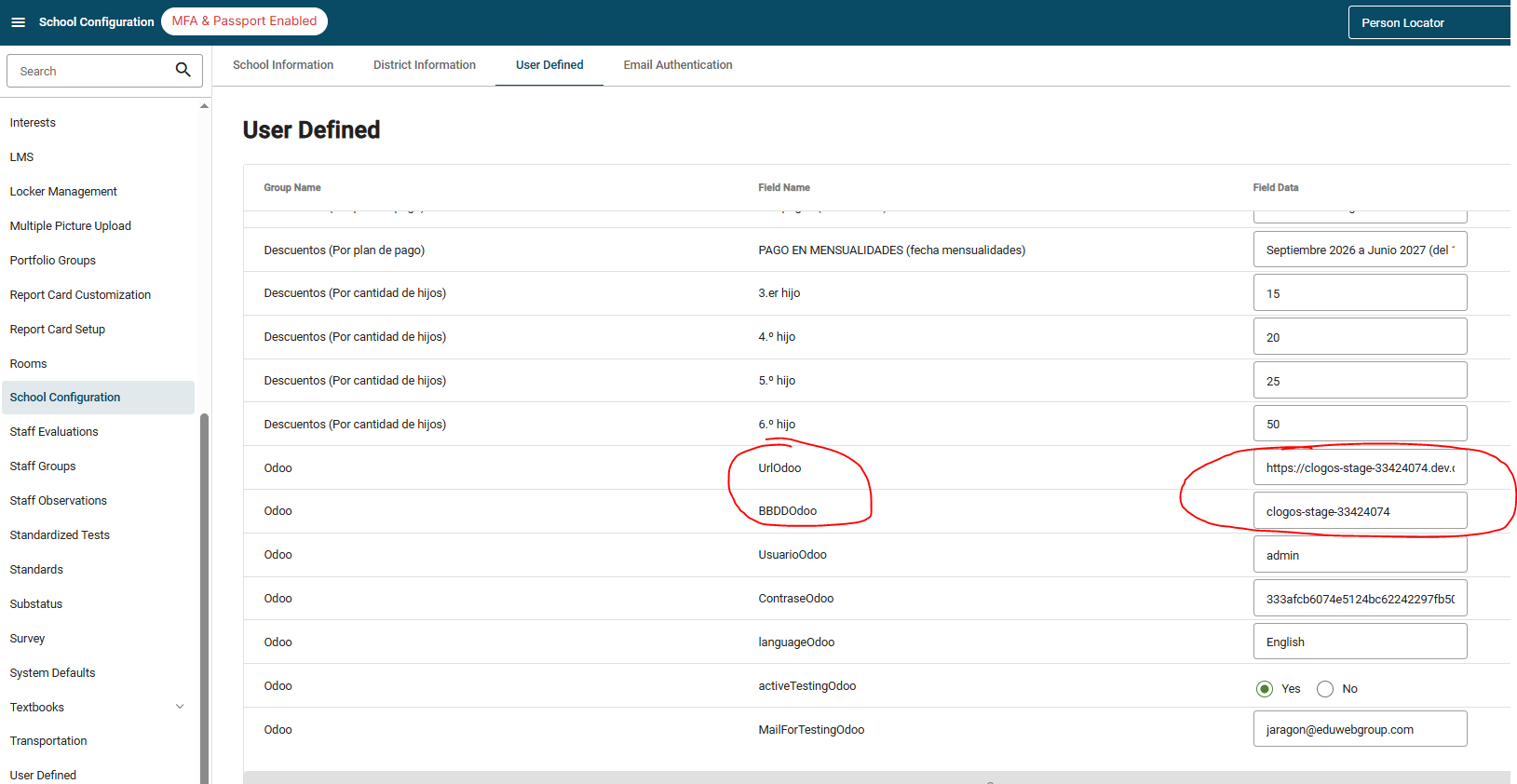Click the UsuarioOdoo field name text

(792, 555)
